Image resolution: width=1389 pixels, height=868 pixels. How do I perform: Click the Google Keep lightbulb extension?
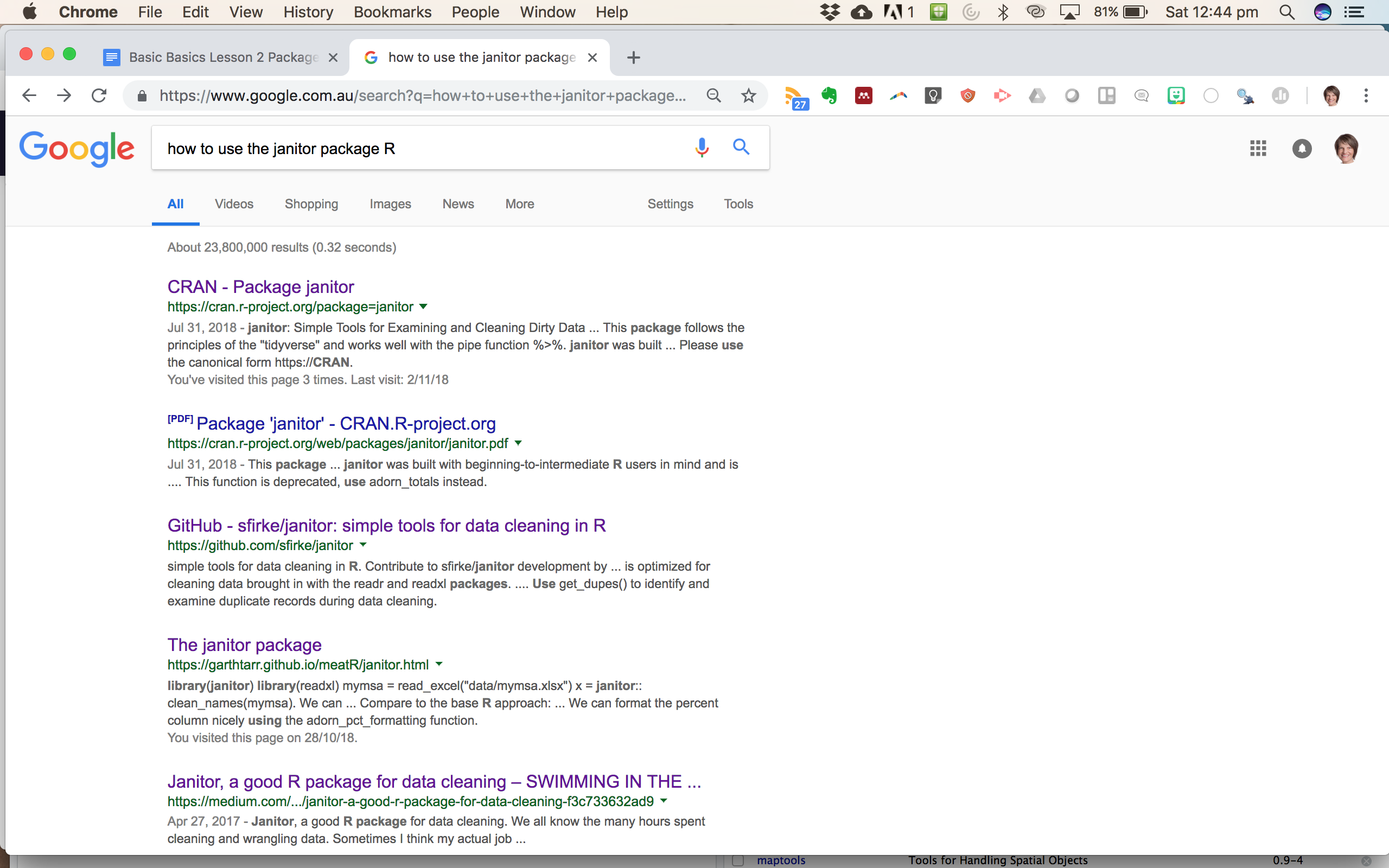coord(933,95)
